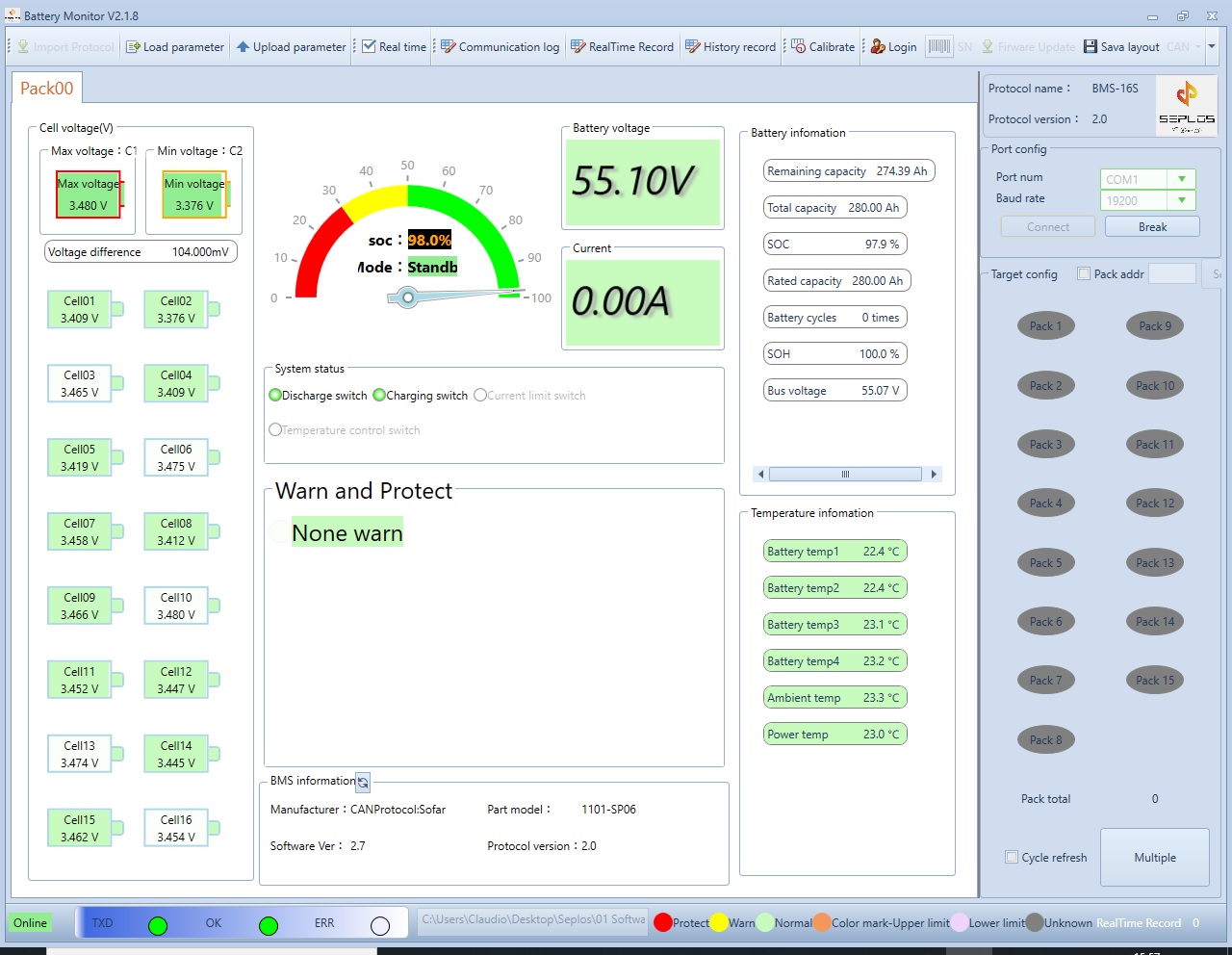
Task: Click the Pack addr input field
Action: pos(1172,273)
